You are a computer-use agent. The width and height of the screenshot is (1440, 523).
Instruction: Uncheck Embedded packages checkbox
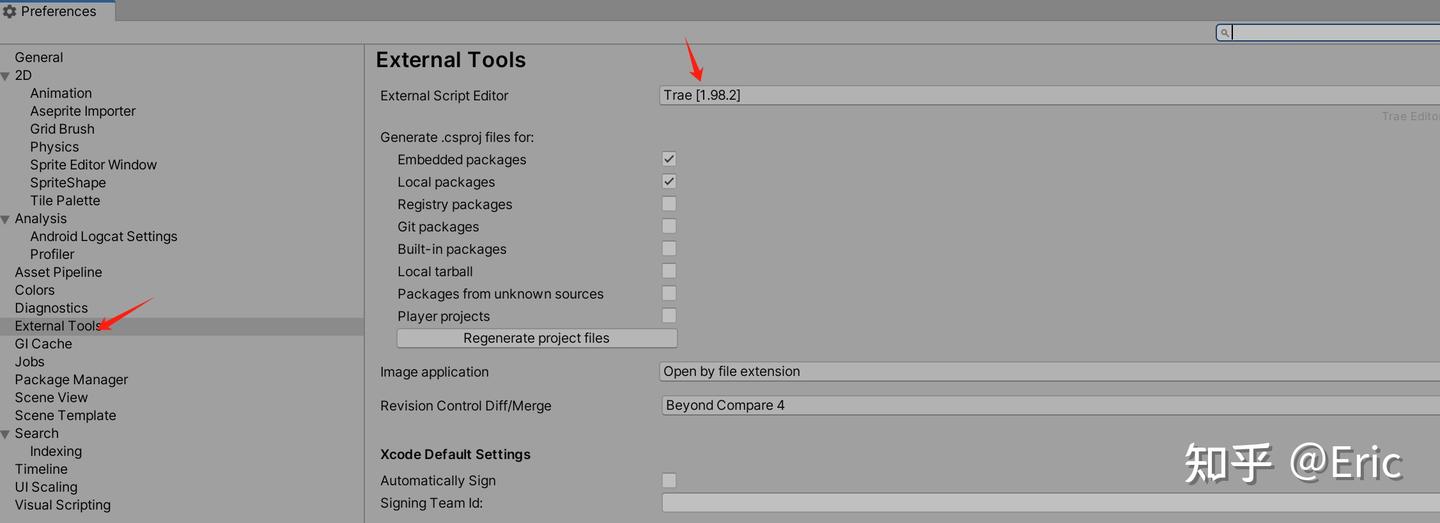669,159
